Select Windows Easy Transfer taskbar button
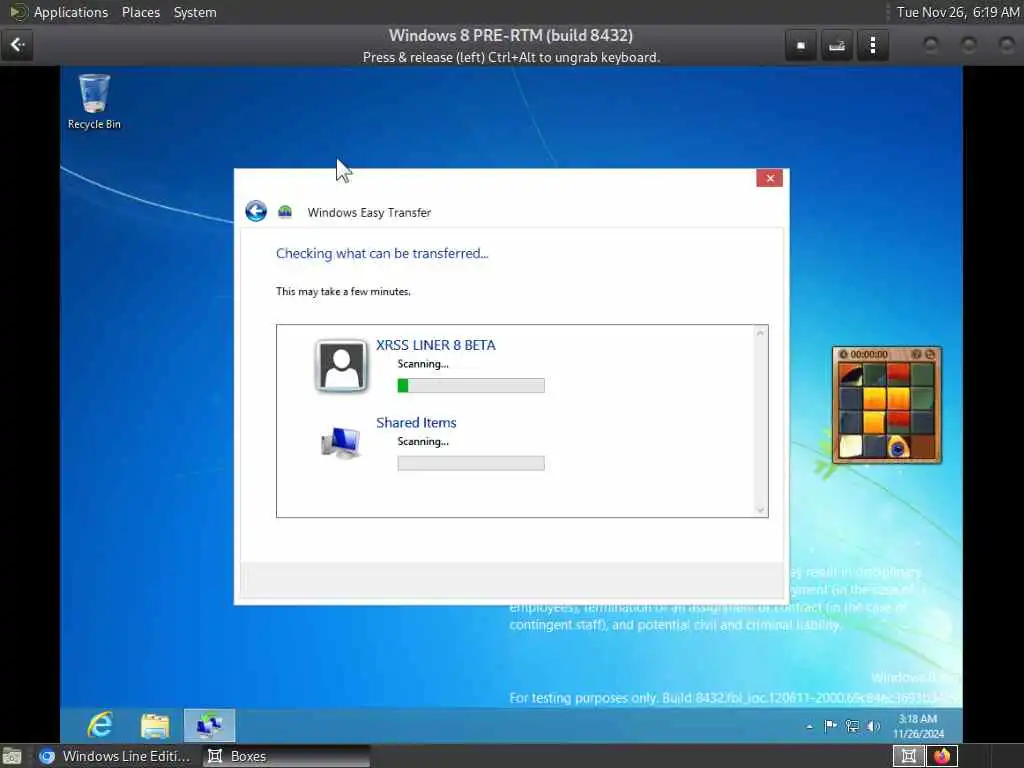 coord(209,726)
